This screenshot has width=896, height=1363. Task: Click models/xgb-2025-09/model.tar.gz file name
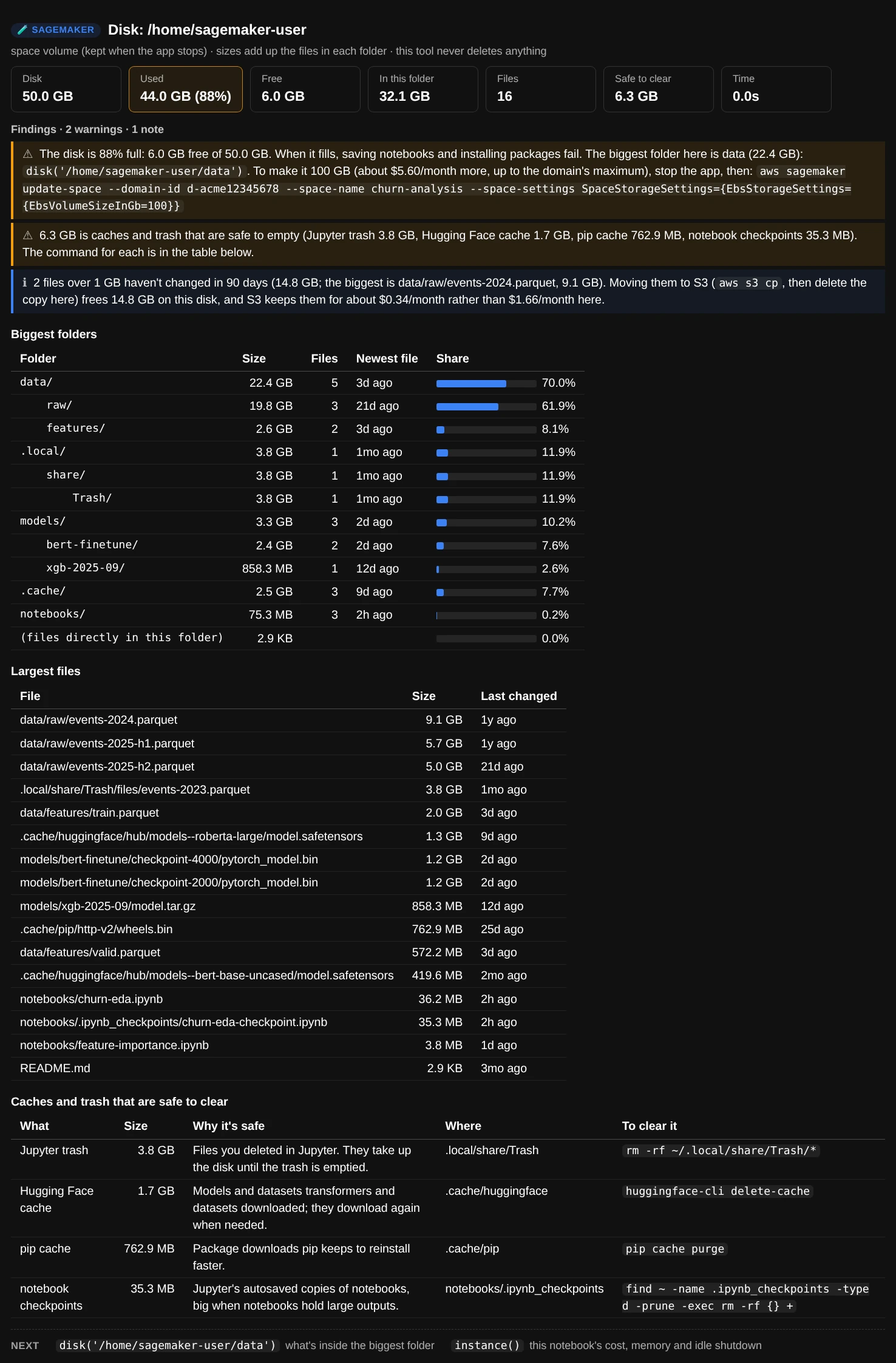pyautogui.click(x=108, y=906)
